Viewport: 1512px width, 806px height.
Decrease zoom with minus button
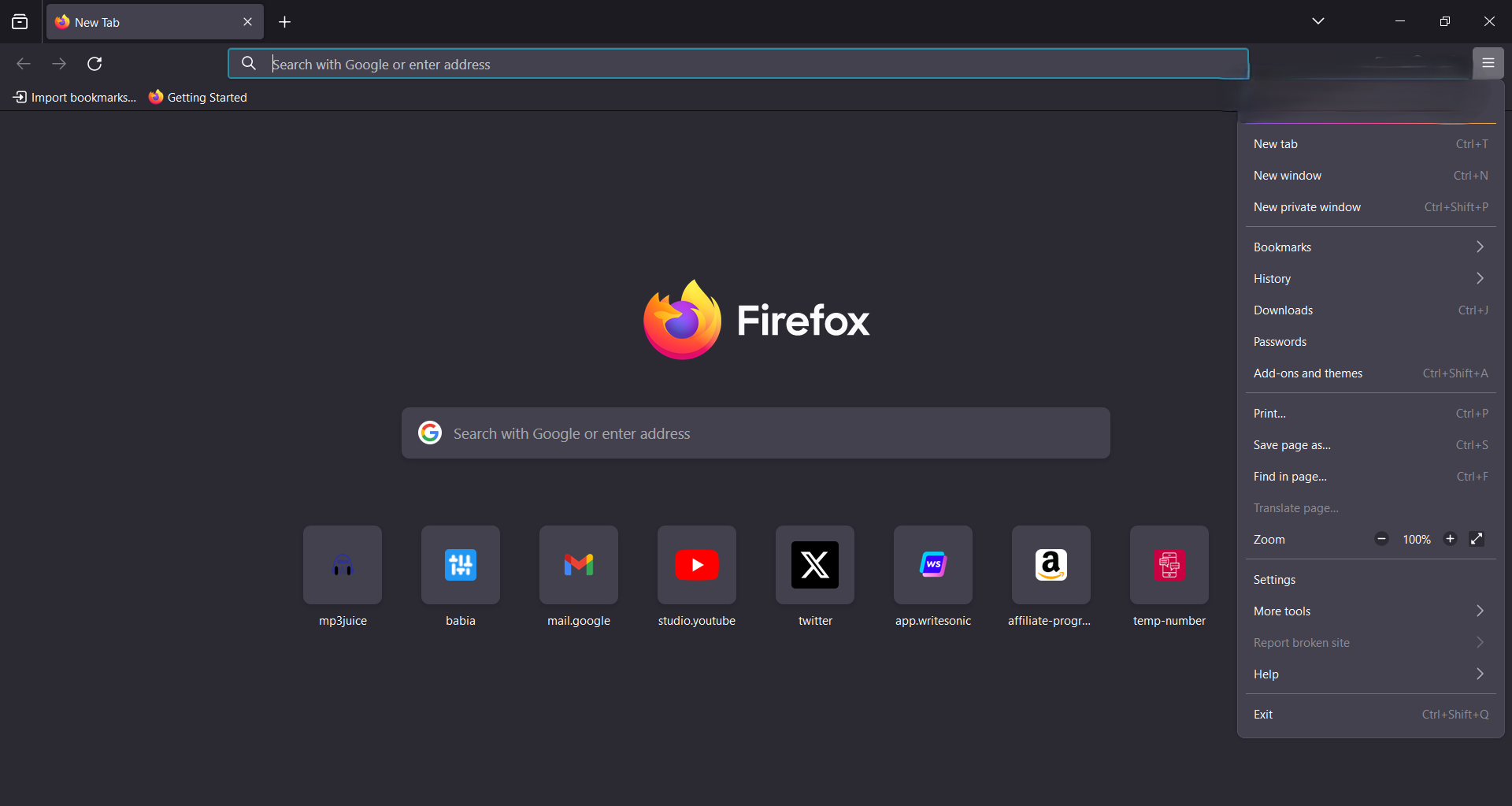[1381, 539]
